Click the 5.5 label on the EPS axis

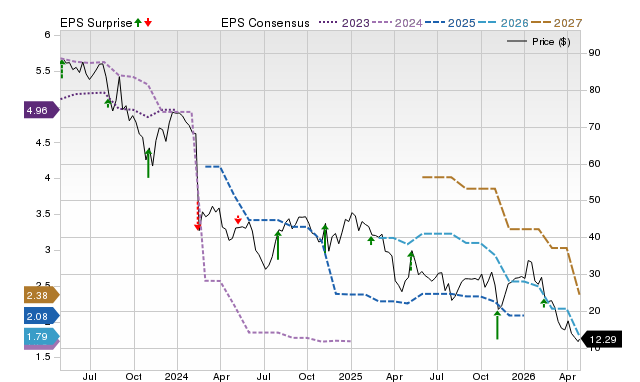(x=43, y=71)
